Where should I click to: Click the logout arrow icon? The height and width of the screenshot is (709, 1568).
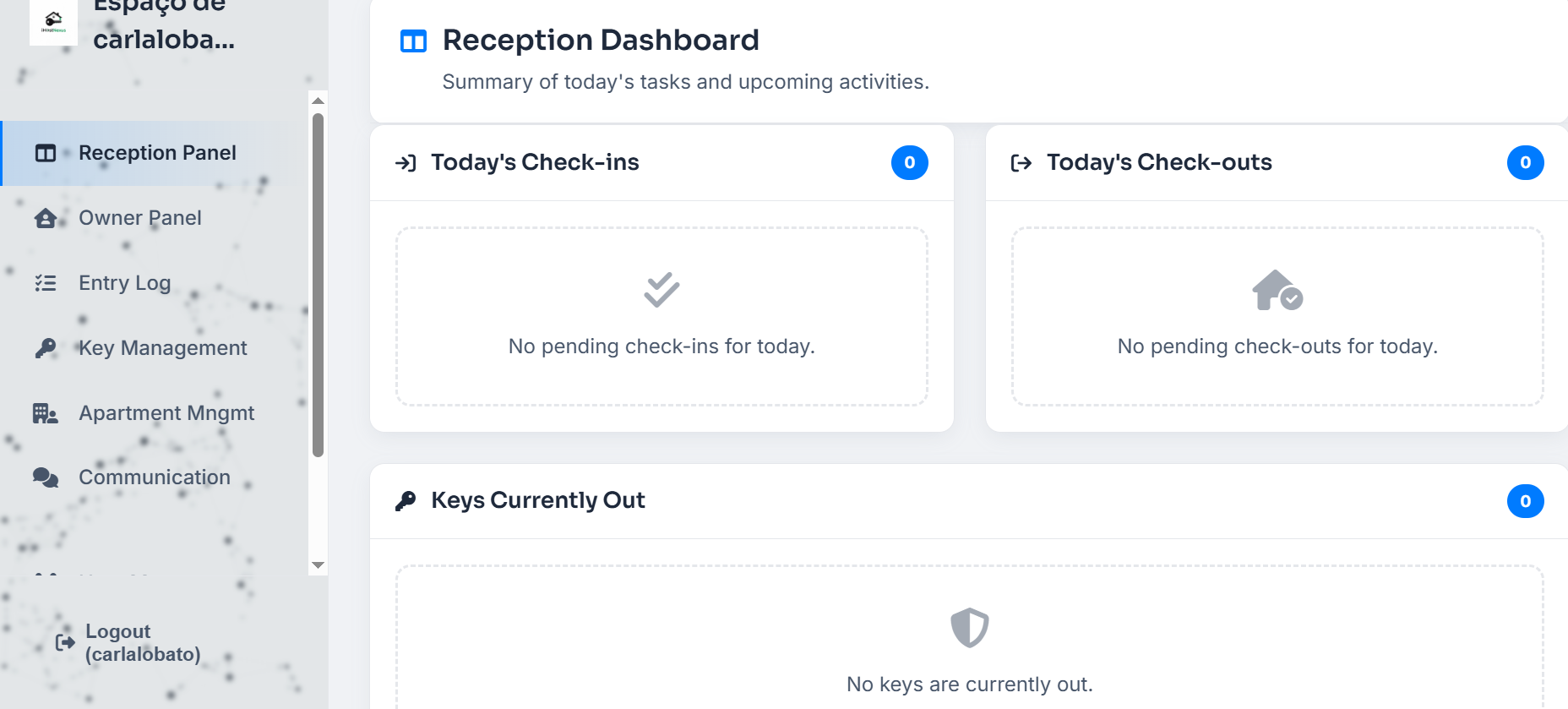65,642
